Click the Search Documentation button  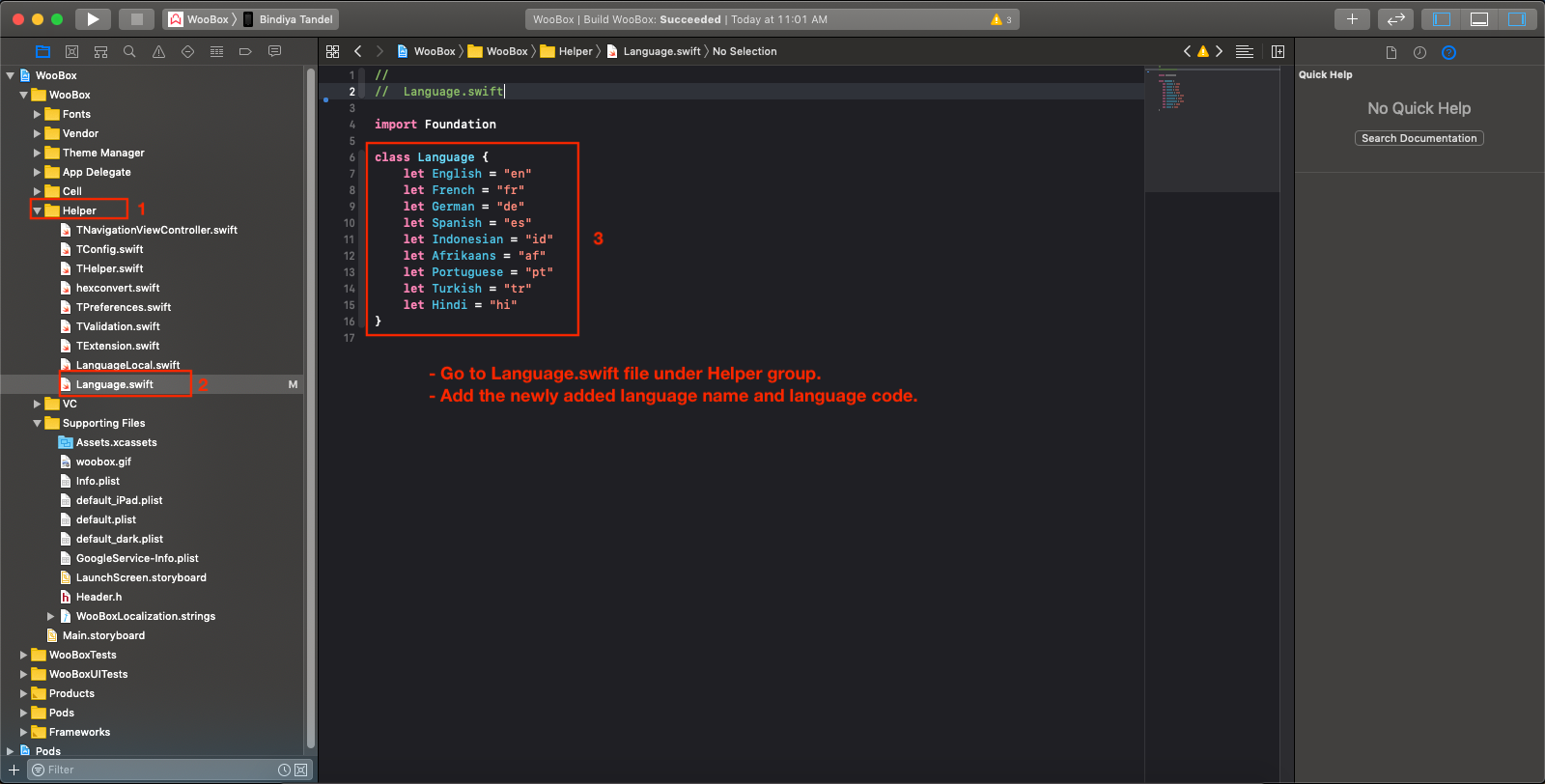pyautogui.click(x=1419, y=138)
